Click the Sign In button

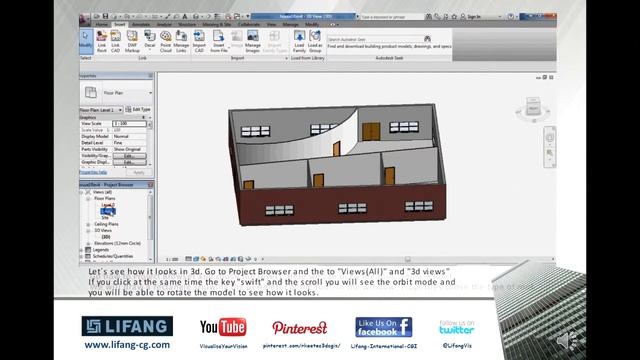point(471,17)
